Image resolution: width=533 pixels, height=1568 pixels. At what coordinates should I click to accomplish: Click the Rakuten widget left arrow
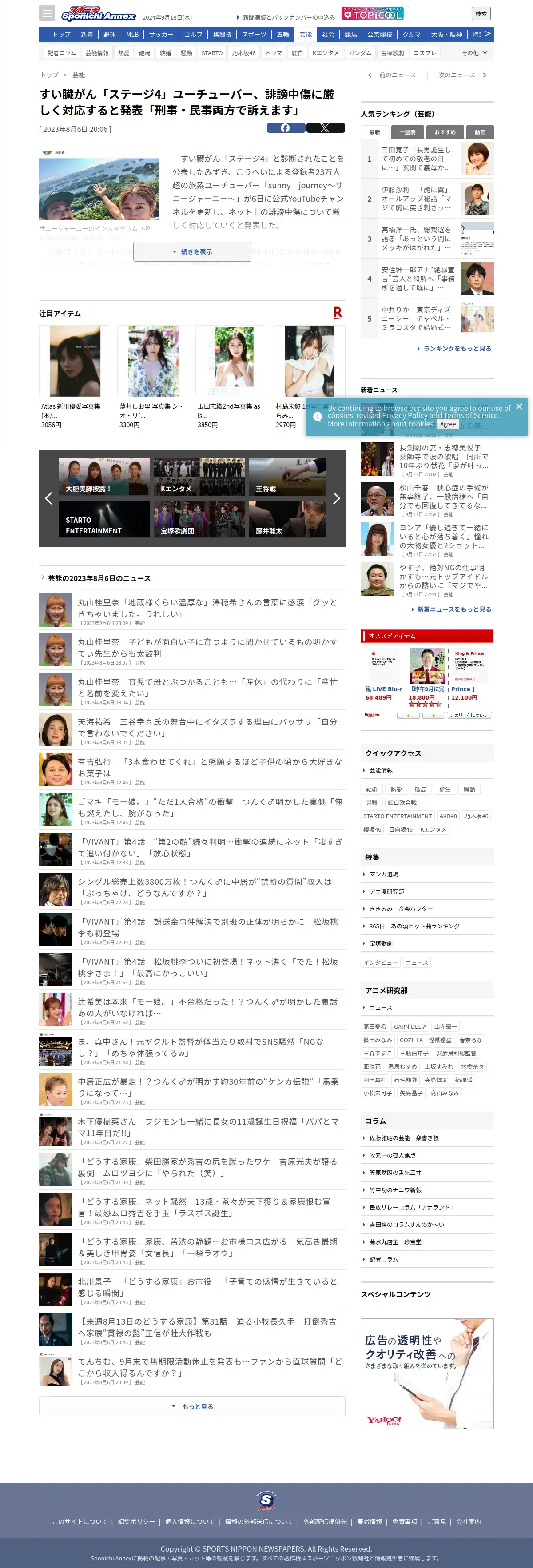pyautogui.click(x=409, y=715)
